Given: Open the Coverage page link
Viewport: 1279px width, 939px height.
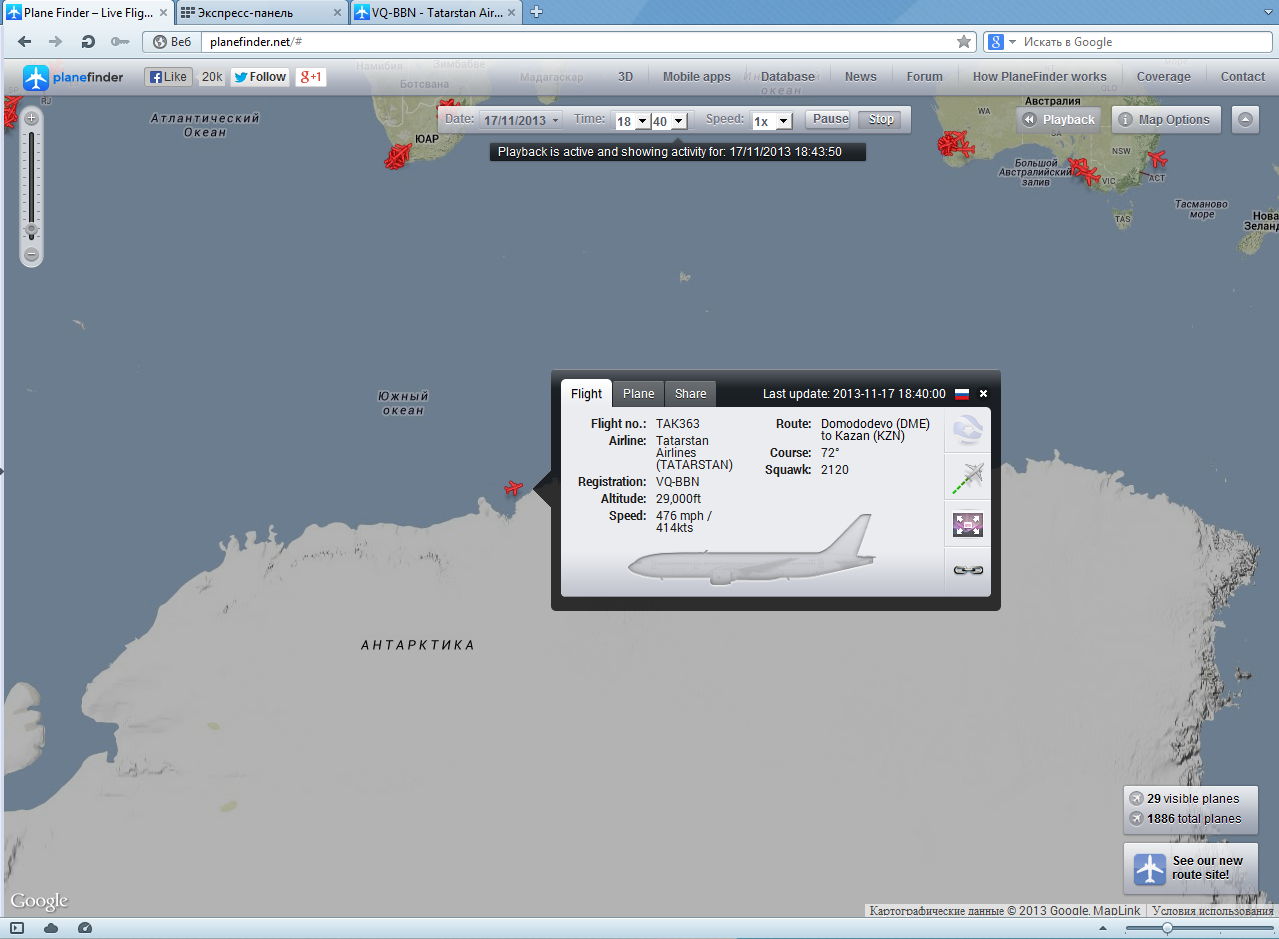Looking at the screenshot, I should pyautogui.click(x=1163, y=77).
